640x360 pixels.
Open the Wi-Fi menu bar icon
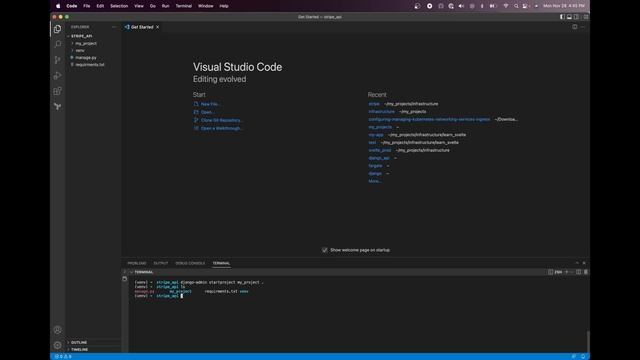pos(506,6)
